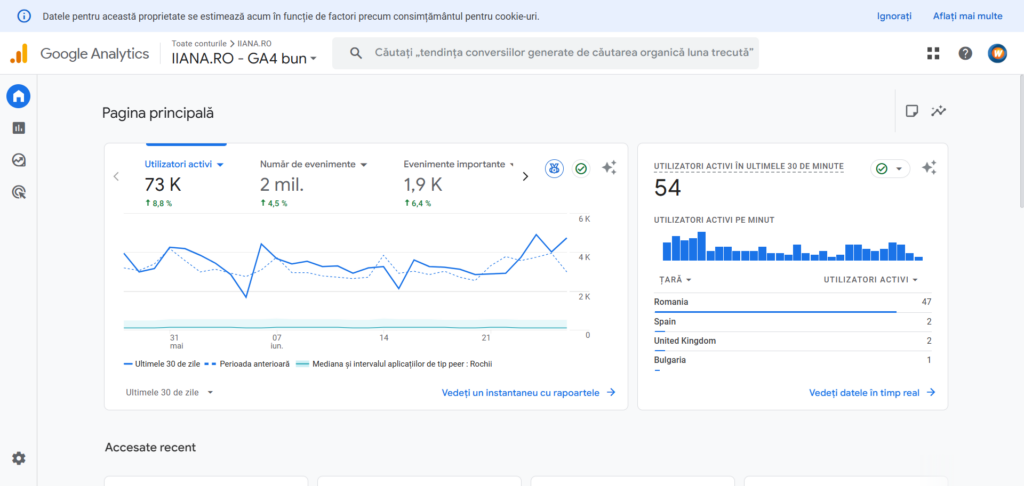
Task: Click the 54 realtime users value
Action: [667, 189]
